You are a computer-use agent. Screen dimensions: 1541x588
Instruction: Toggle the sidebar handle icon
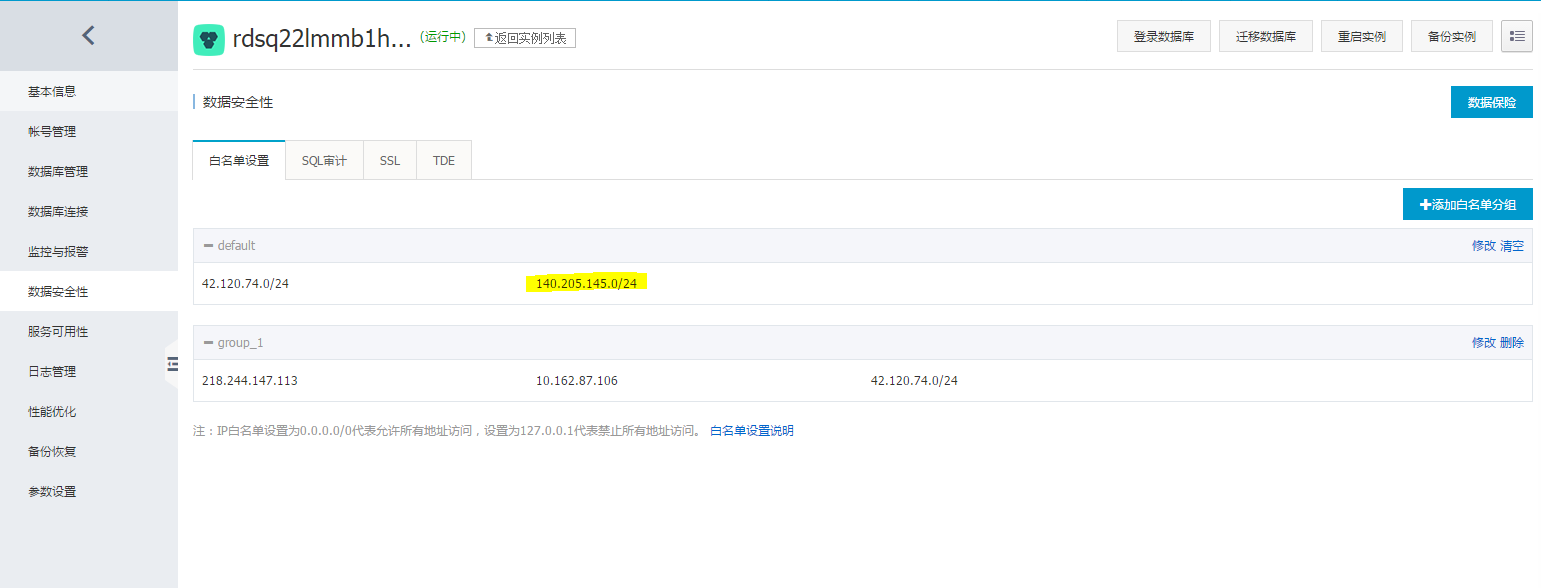pos(172,363)
